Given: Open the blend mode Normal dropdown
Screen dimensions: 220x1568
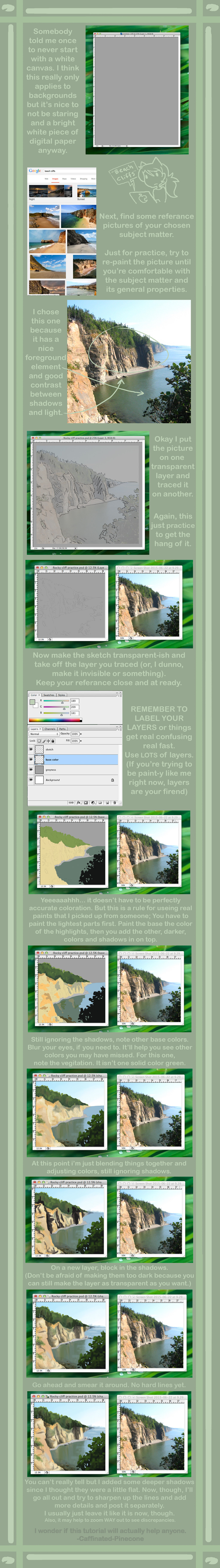Looking at the screenshot, I should click(44, 734).
